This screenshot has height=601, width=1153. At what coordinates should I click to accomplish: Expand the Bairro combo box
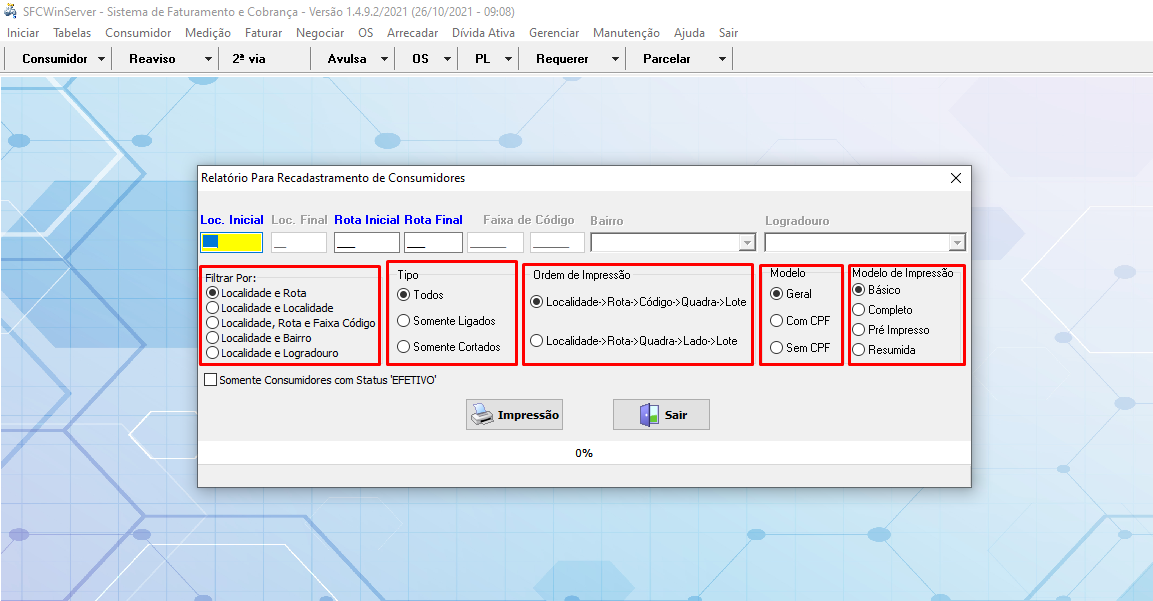click(x=746, y=243)
